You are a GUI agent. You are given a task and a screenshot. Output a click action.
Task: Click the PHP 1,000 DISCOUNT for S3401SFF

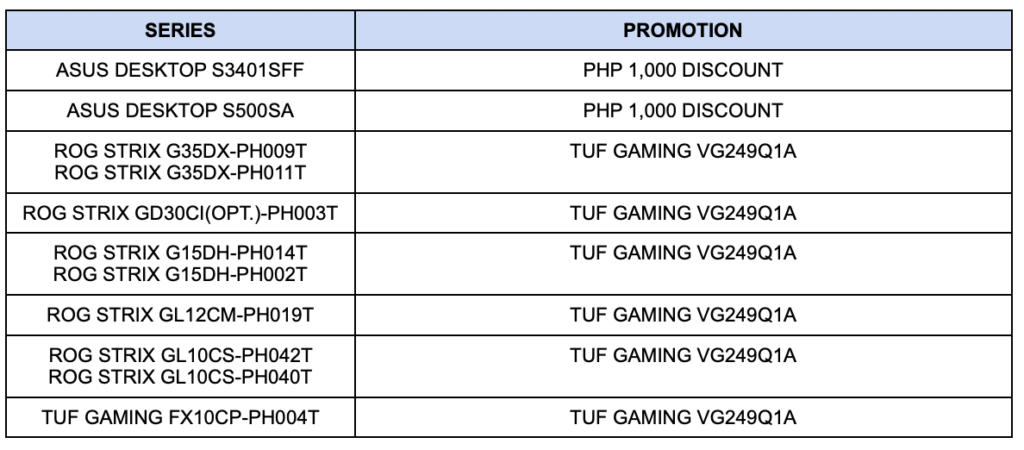(x=682, y=71)
